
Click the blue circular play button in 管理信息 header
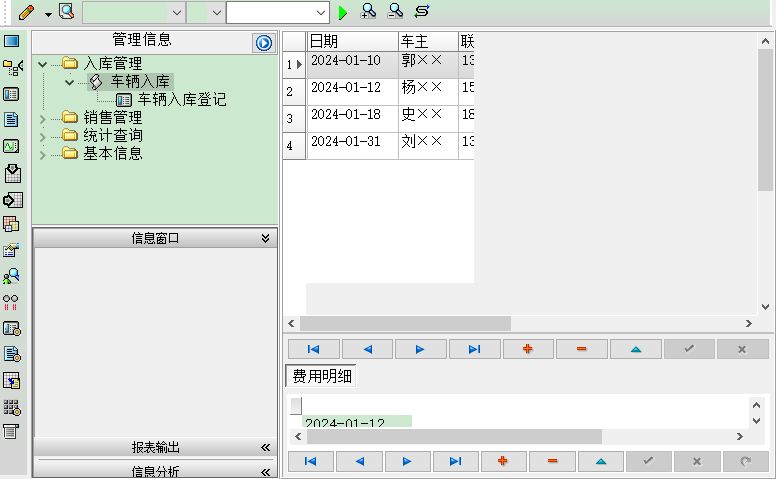click(264, 43)
